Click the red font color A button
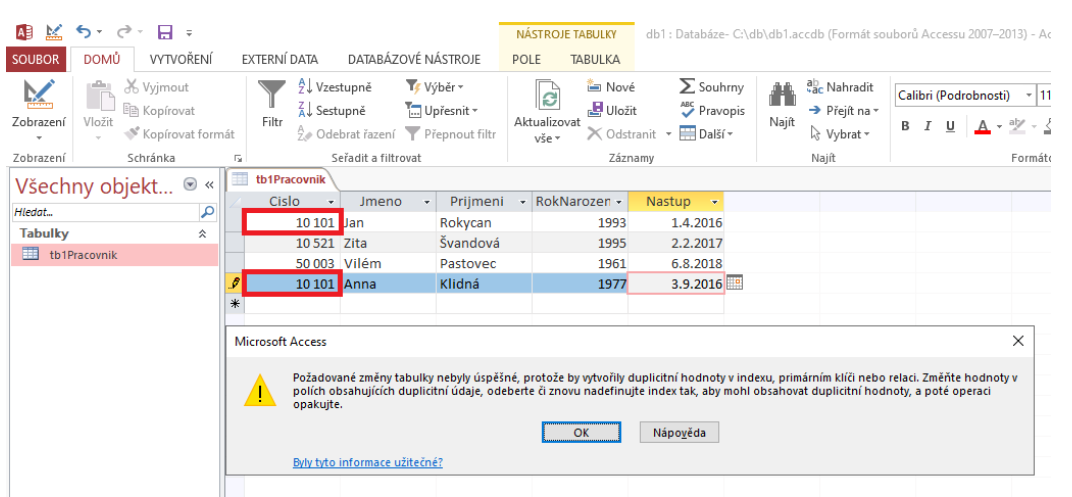This screenshot has height=497, width=1072. tap(982, 126)
